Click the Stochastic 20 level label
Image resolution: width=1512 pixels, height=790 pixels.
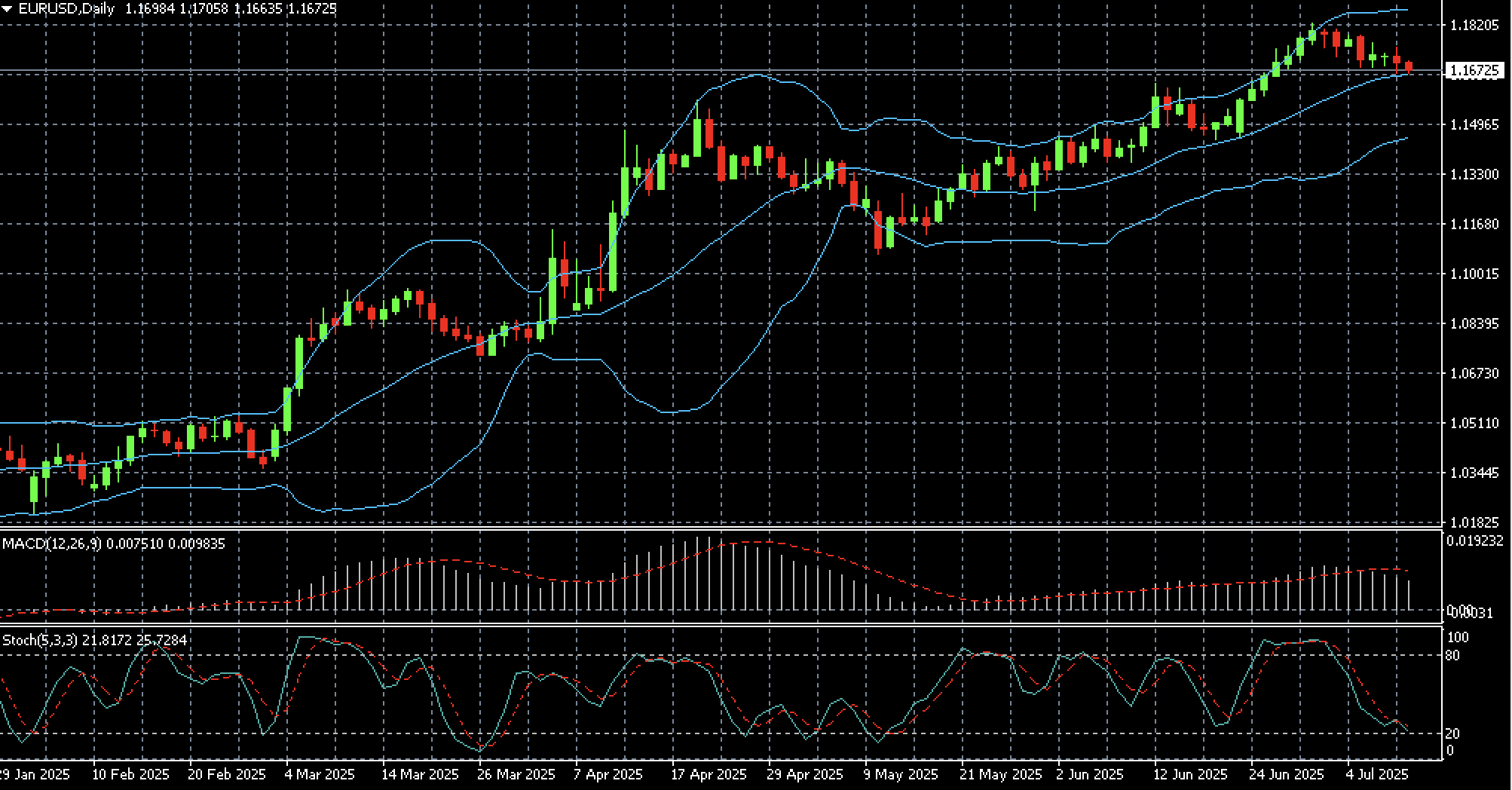[x=1452, y=733]
